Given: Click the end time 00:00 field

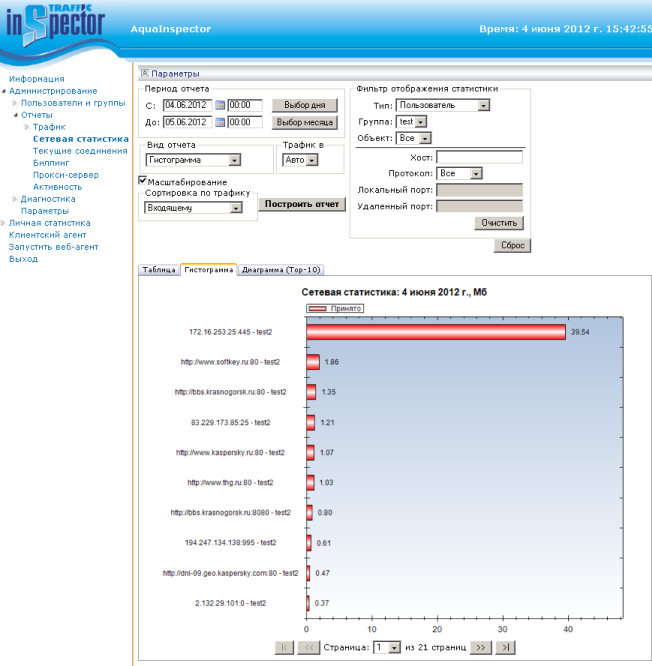Looking at the screenshot, I should click(x=245, y=122).
